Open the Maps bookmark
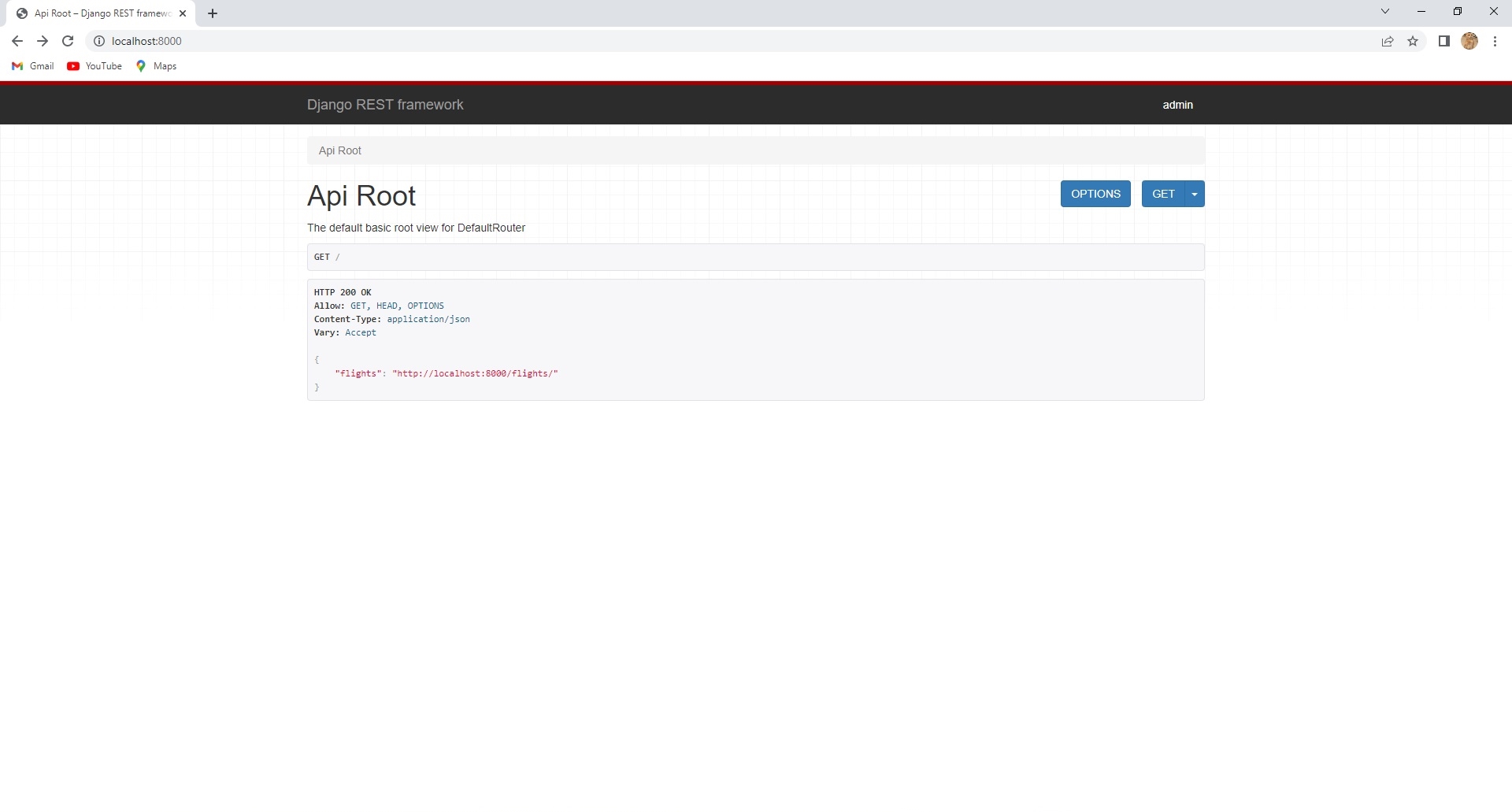The height and width of the screenshot is (812, 1512). click(156, 66)
